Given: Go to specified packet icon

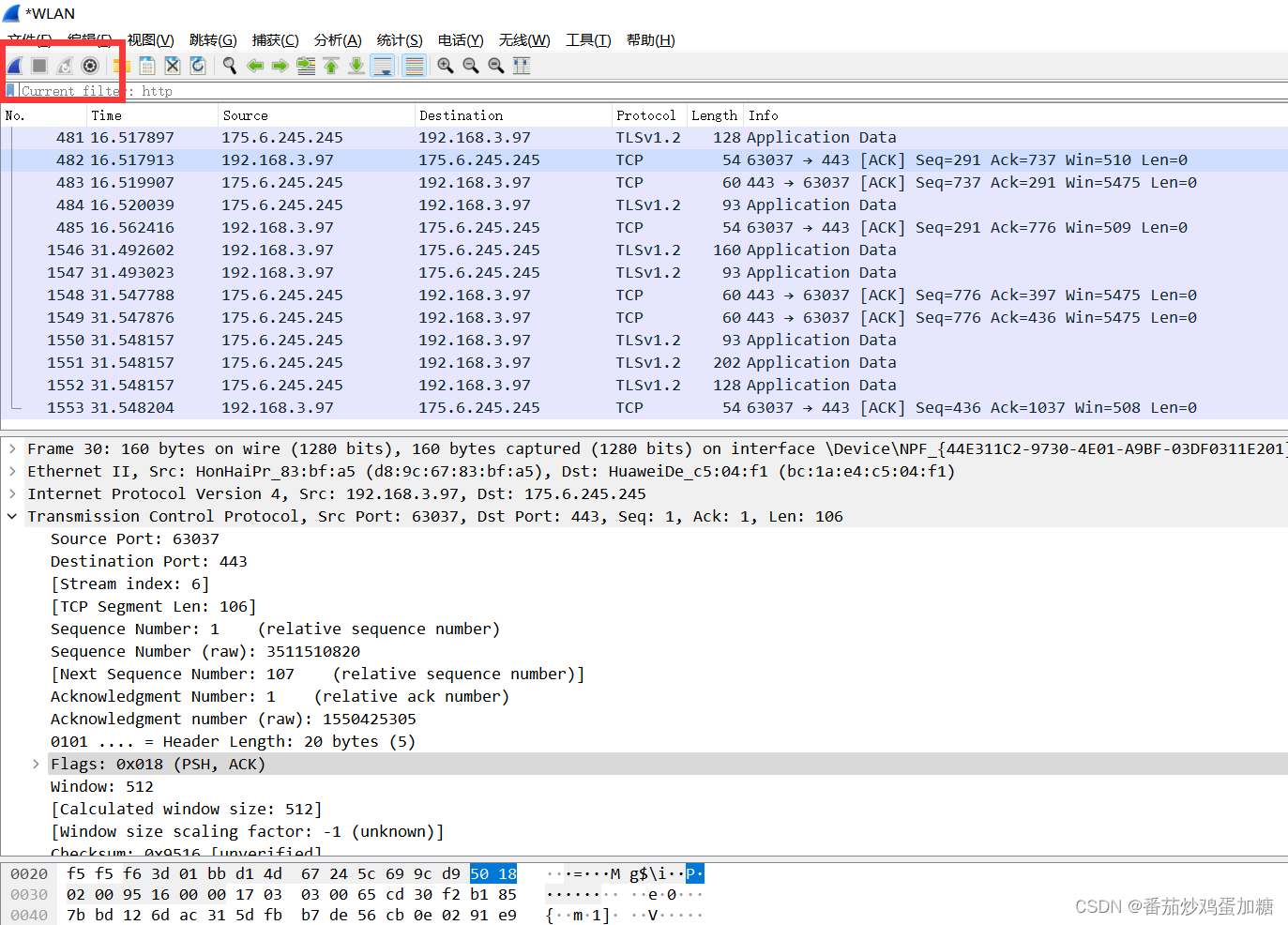Looking at the screenshot, I should point(306,66).
